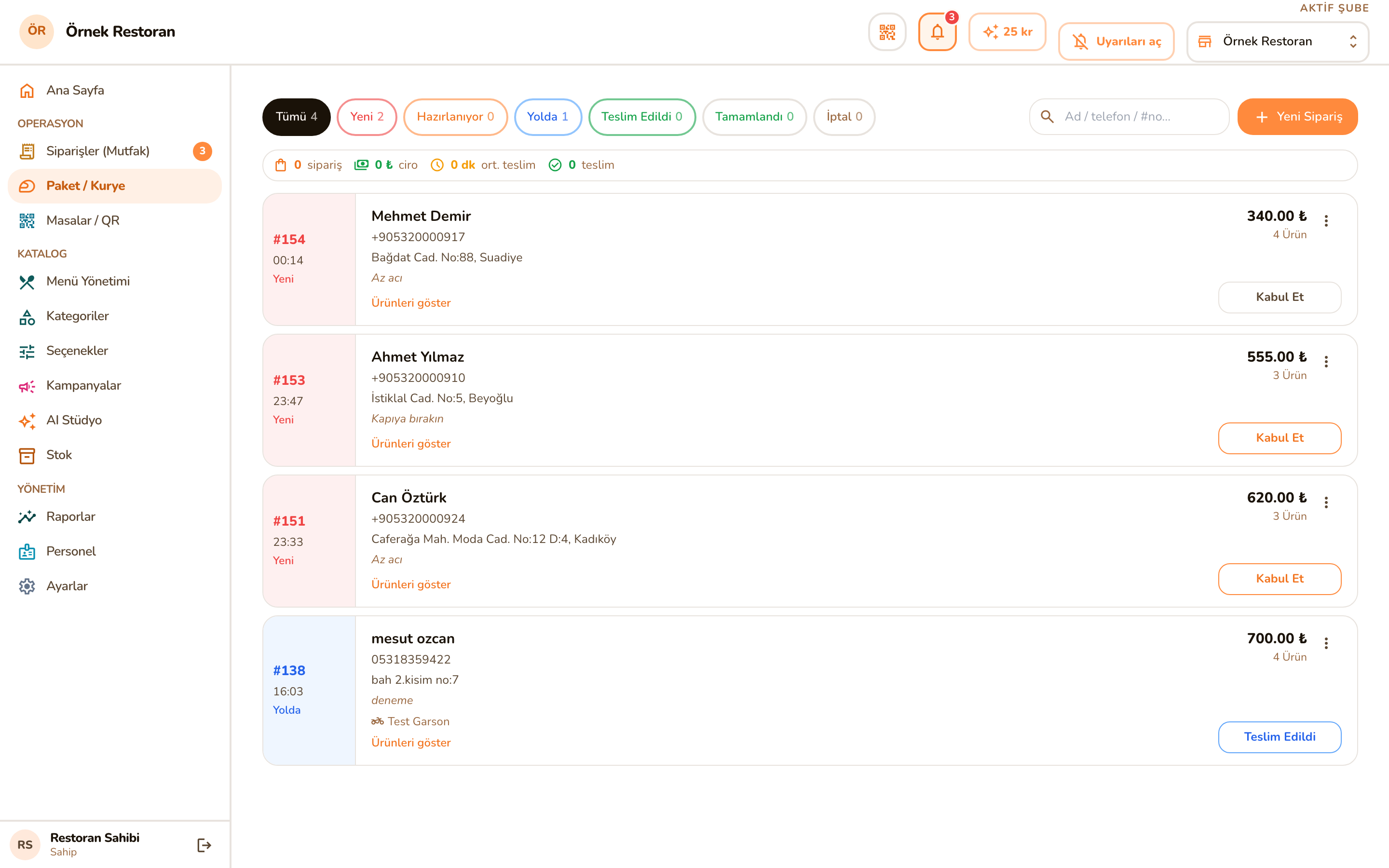Open three-dot menu for mesut ozcan order
This screenshot has height=868, width=1389.
pyautogui.click(x=1326, y=644)
